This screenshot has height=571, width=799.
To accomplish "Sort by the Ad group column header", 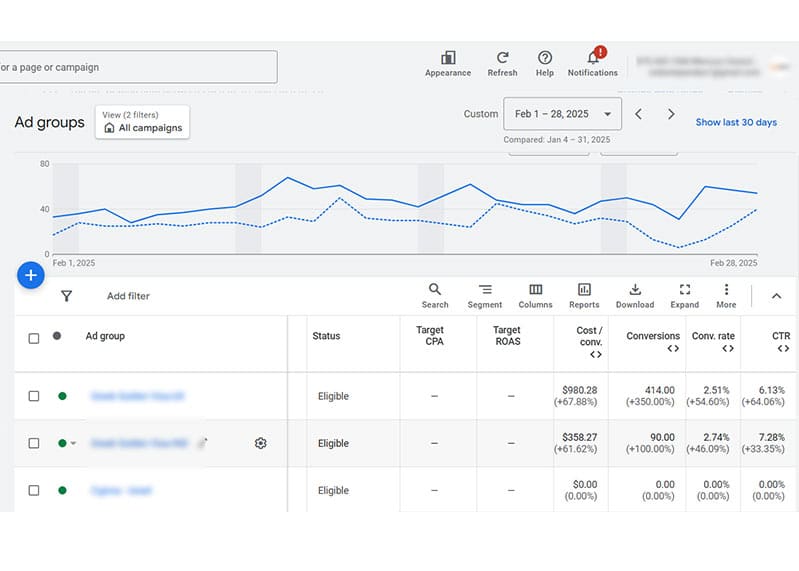I will pyautogui.click(x=105, y=336).
